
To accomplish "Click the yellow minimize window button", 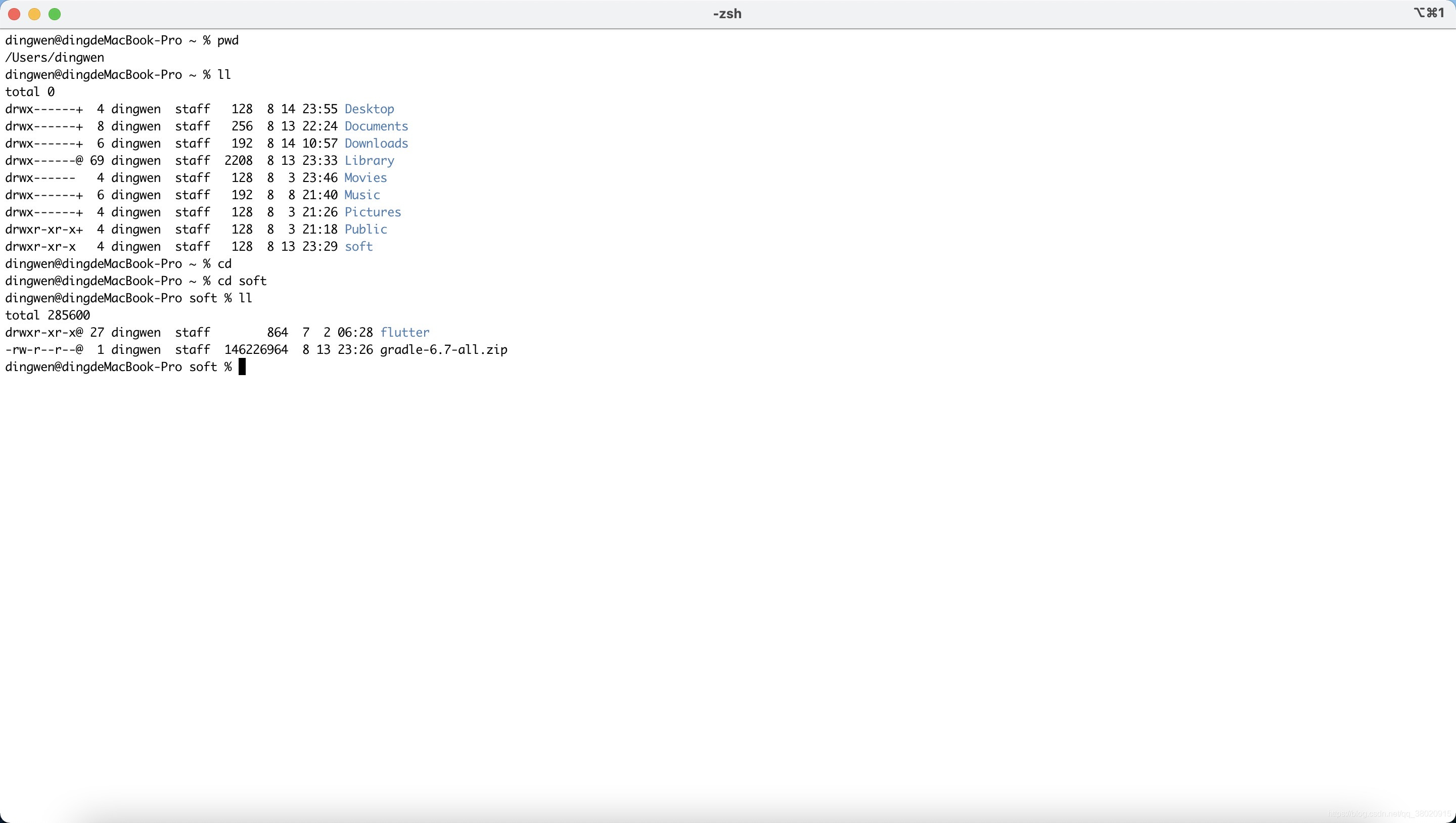I will (34, 14).
